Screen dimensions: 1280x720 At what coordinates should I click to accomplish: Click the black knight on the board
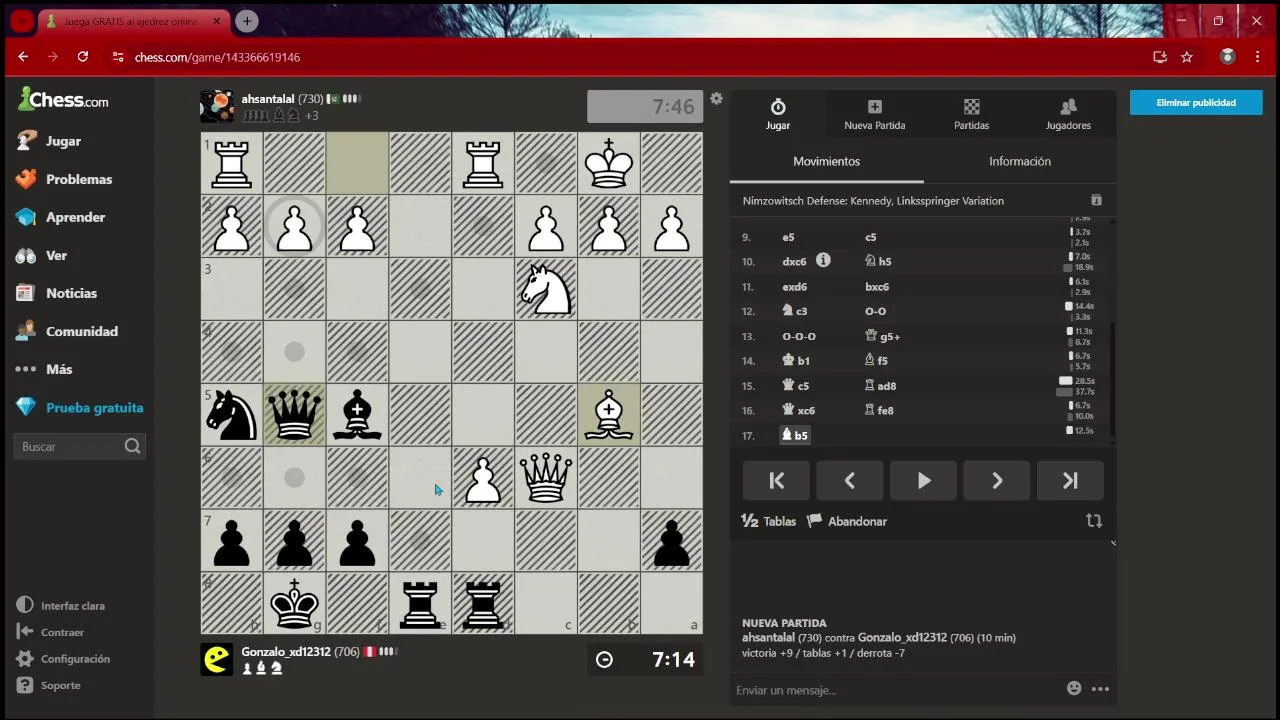[x=231, y=415]
